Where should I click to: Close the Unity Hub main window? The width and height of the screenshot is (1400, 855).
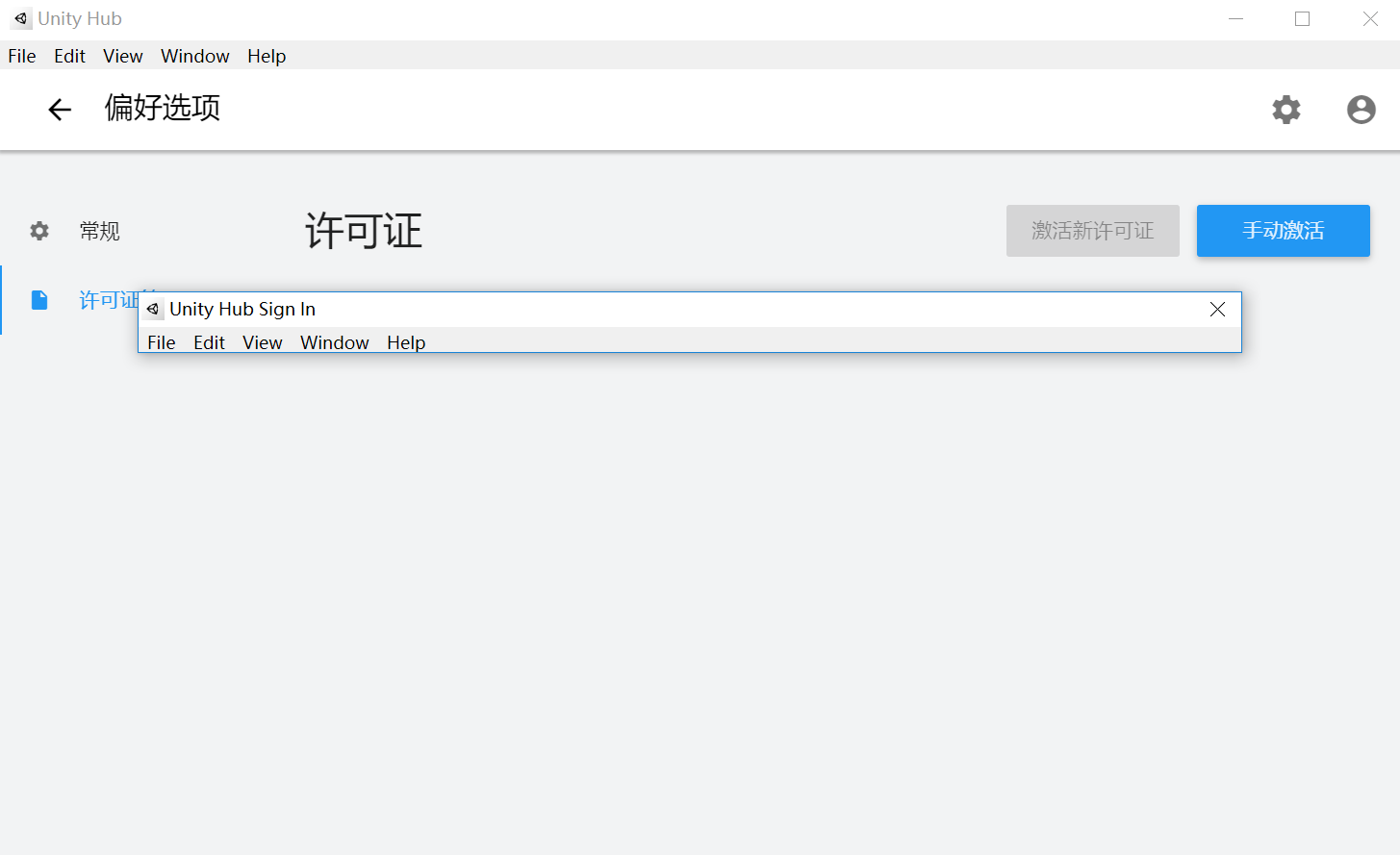[x=1370, y=18]
